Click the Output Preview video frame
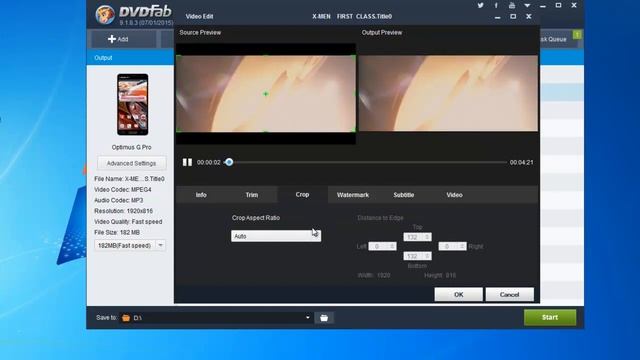 [x=448, y=93]
